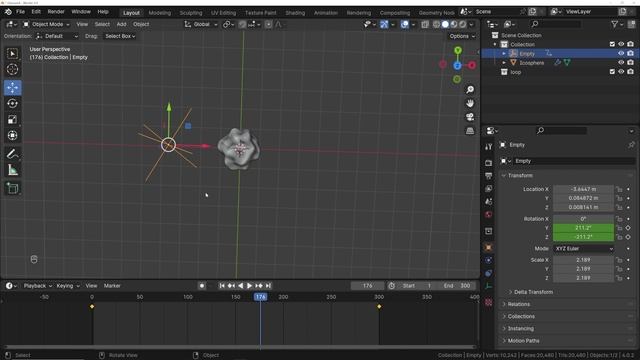Open the File menu
Viewport: 640px width, 360px height.
click(x=20, y=12)
